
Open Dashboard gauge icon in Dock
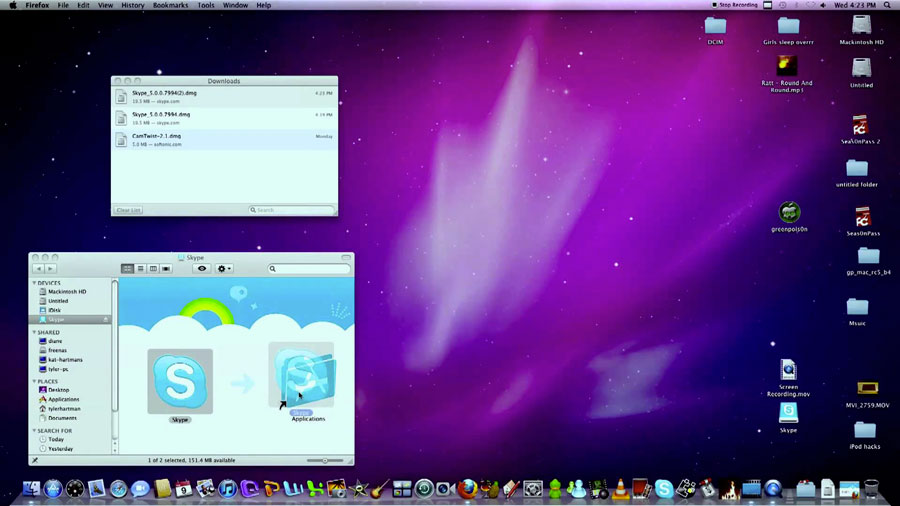[75, 489]
